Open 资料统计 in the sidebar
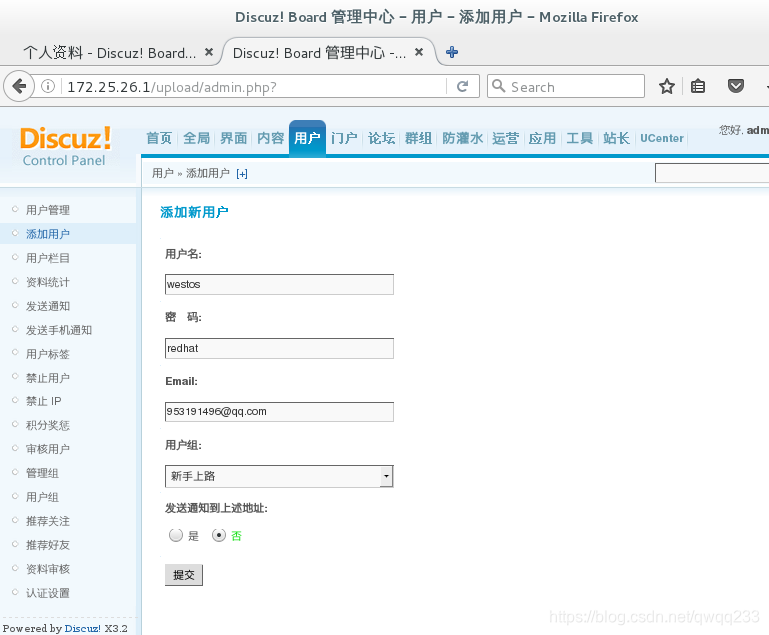The height and width of the screenshot is (635, 769). pos(48,282)
